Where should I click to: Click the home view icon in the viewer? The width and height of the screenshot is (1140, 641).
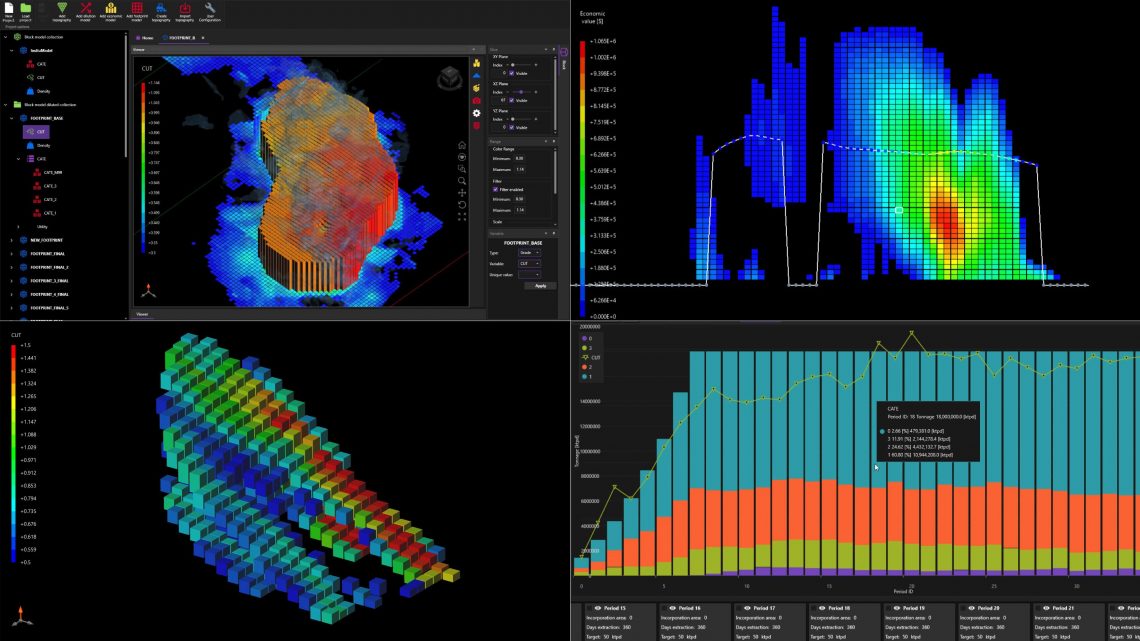tap(460, 145)
